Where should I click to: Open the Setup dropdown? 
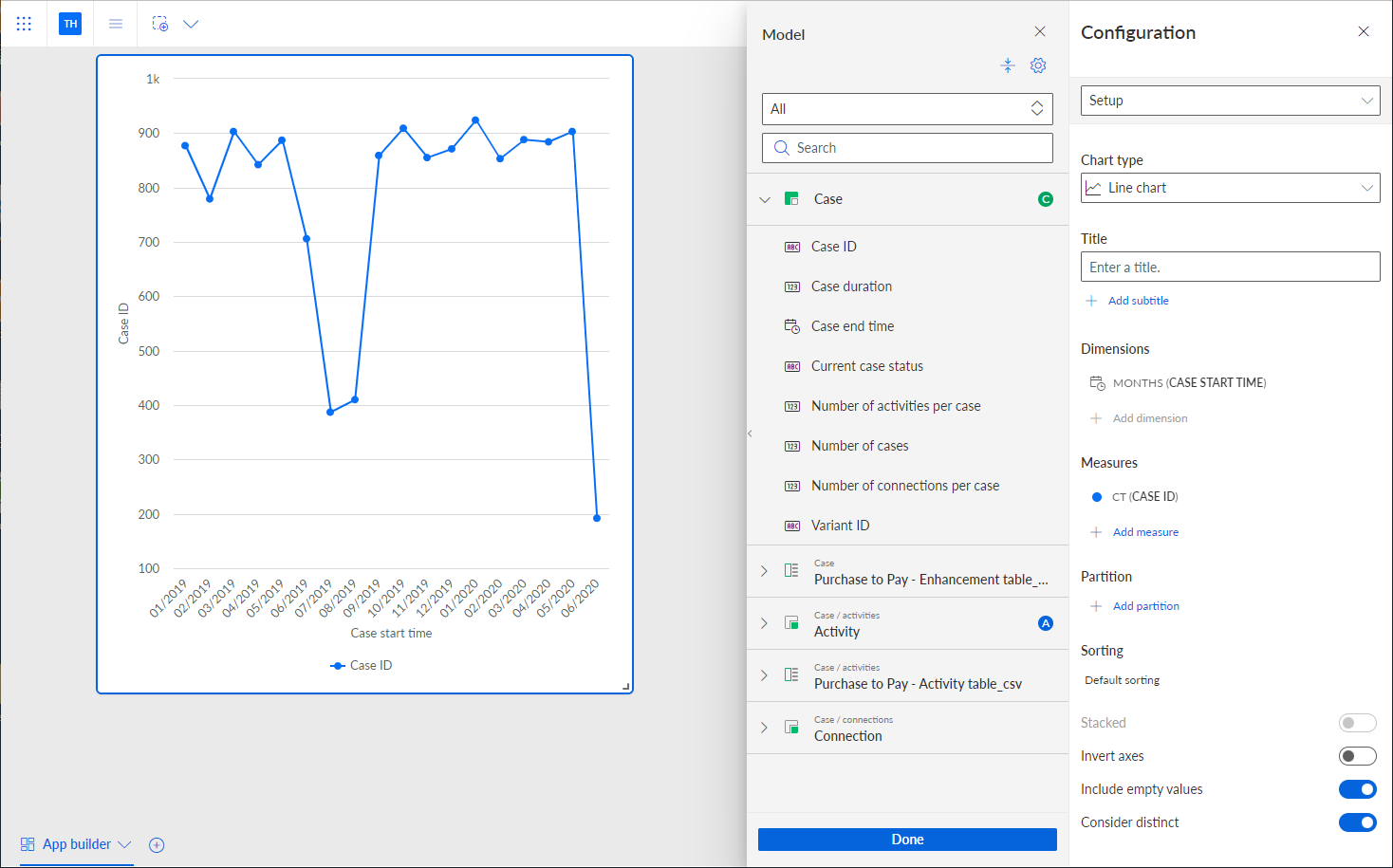coord(1231,101)
